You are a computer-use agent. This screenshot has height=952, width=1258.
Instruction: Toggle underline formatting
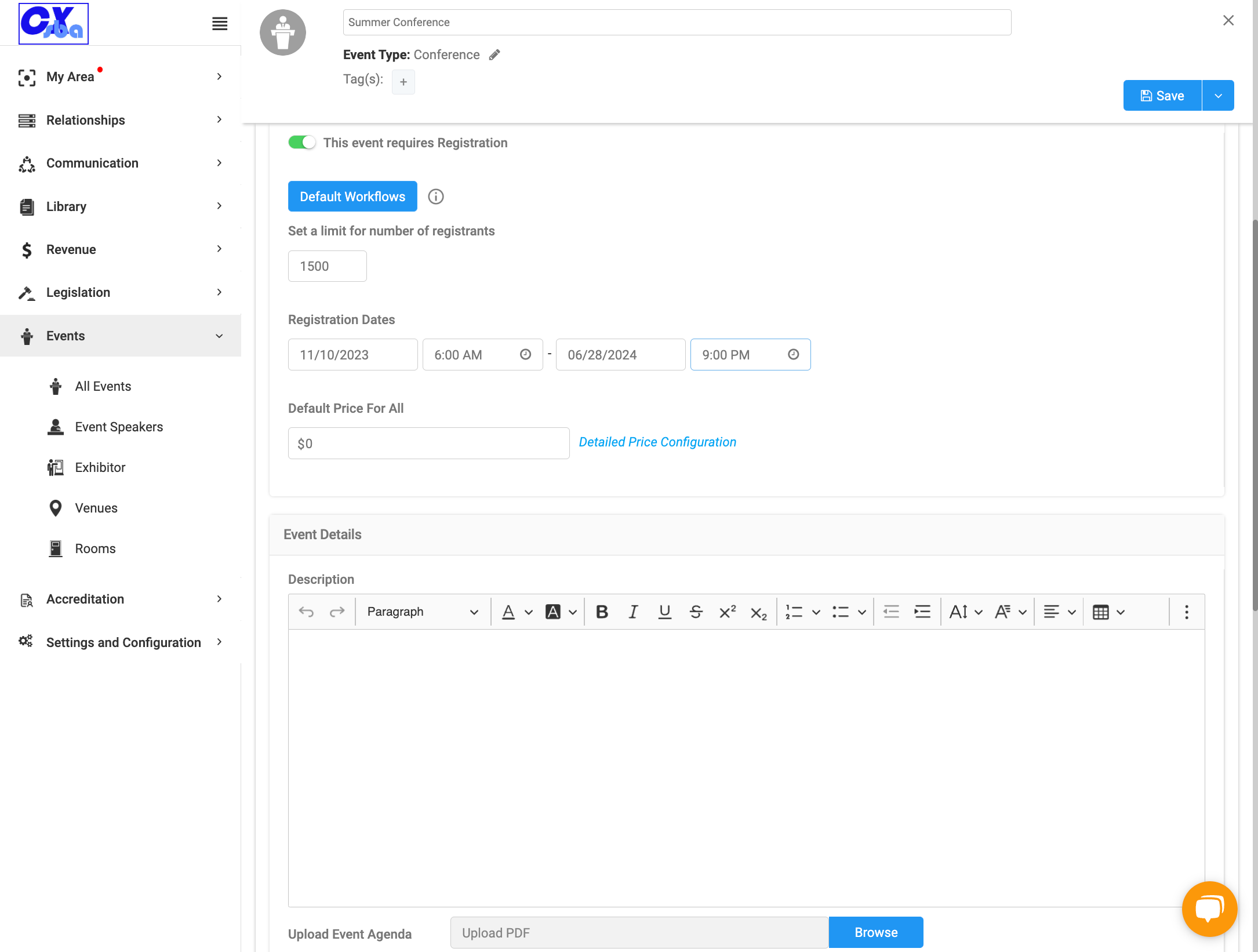pos(665,612)
